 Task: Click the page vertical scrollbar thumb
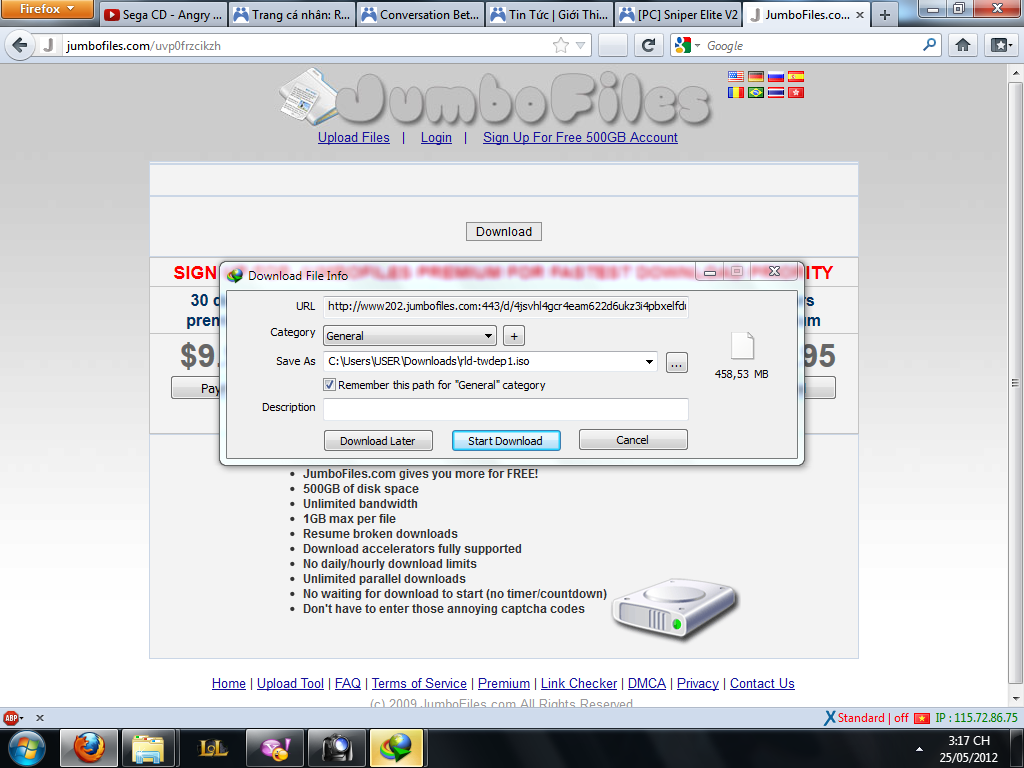point(1015,383)
